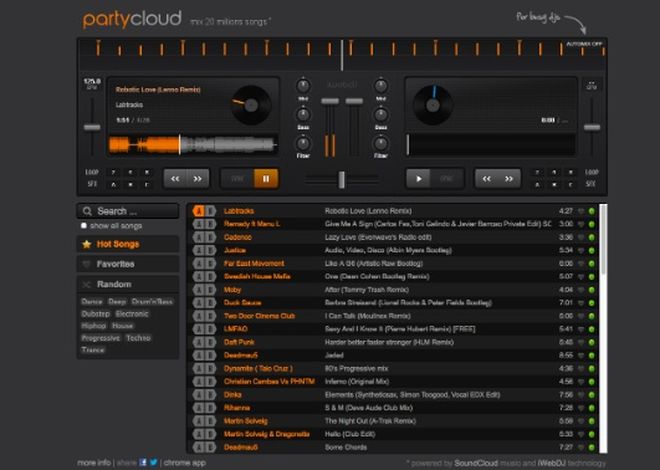Favorite Two Door Cinema Club song heart
This screenshot has height=470, width=660.
click(581, 316)
